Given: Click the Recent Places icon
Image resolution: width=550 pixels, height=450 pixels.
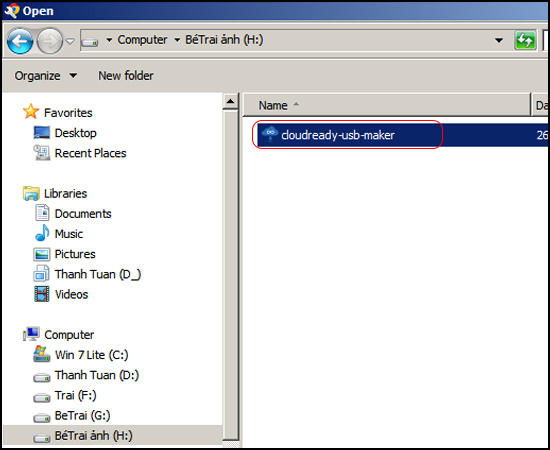Looking at the screenshot, I should 42,153.
